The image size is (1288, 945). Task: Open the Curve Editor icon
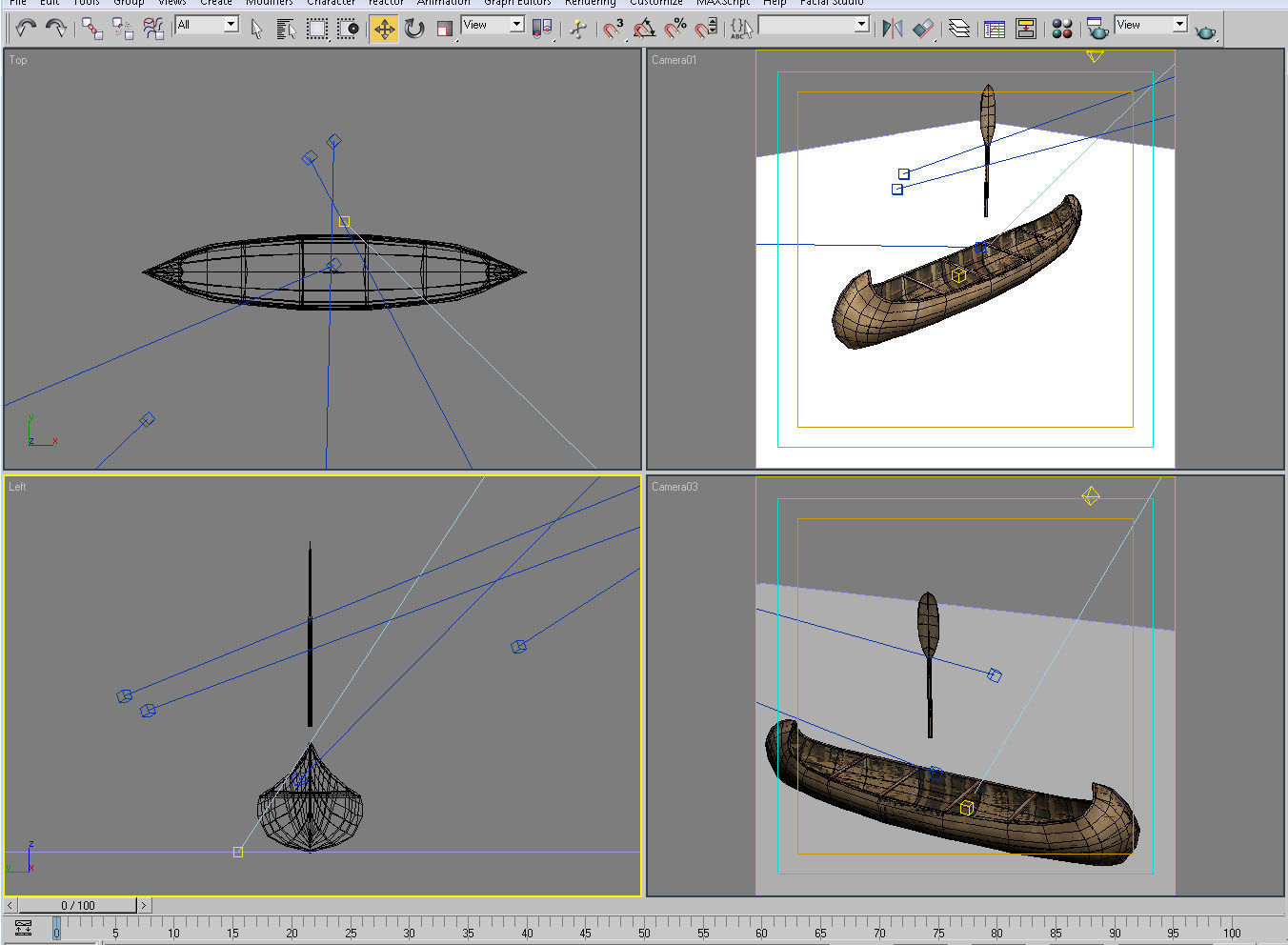point(995,29)
